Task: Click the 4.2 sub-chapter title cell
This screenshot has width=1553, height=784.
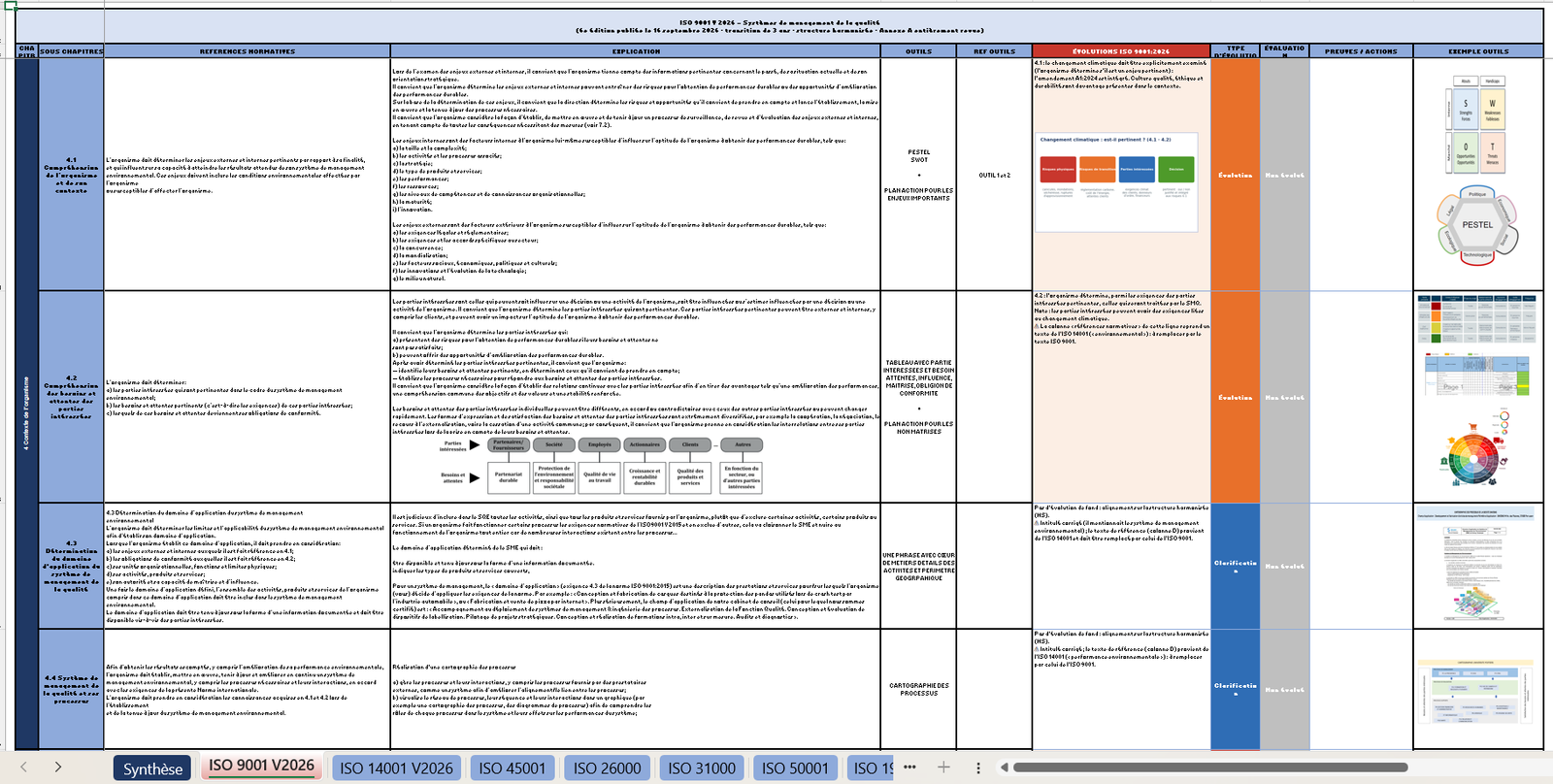Action: pos(71,397)
